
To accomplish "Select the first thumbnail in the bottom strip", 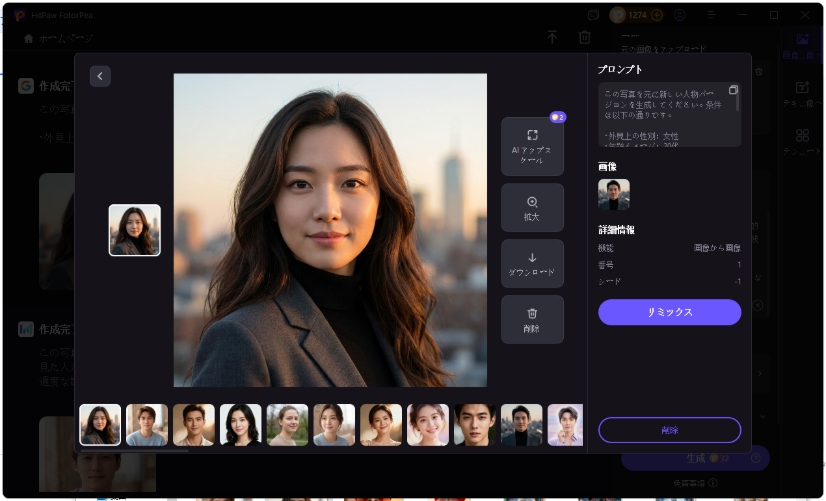I will point(100,425).
